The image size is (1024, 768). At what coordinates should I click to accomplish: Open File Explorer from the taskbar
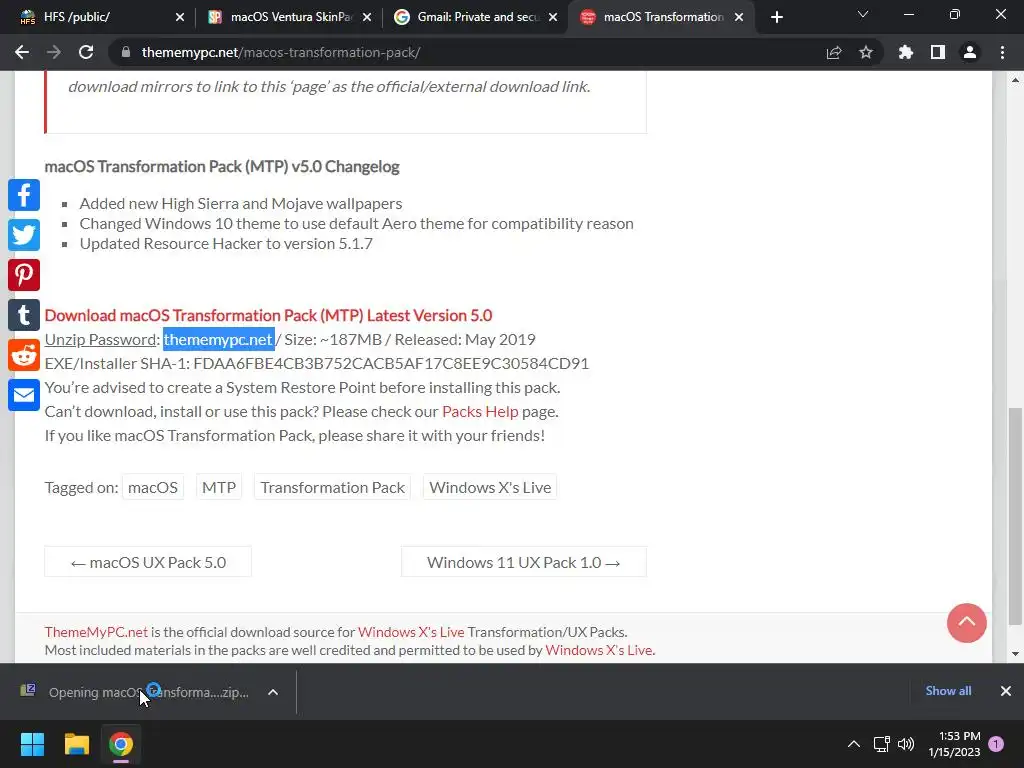(76, 744)
